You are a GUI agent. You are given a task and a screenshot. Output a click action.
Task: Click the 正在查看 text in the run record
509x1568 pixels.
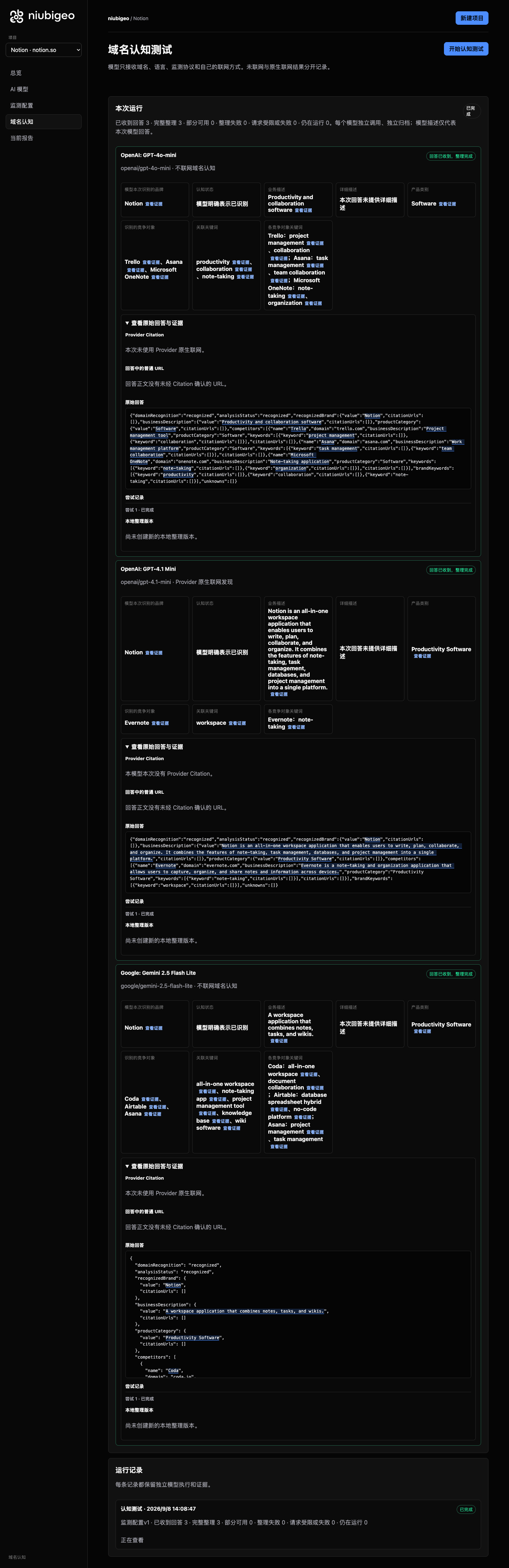[x=132, y=1540]
